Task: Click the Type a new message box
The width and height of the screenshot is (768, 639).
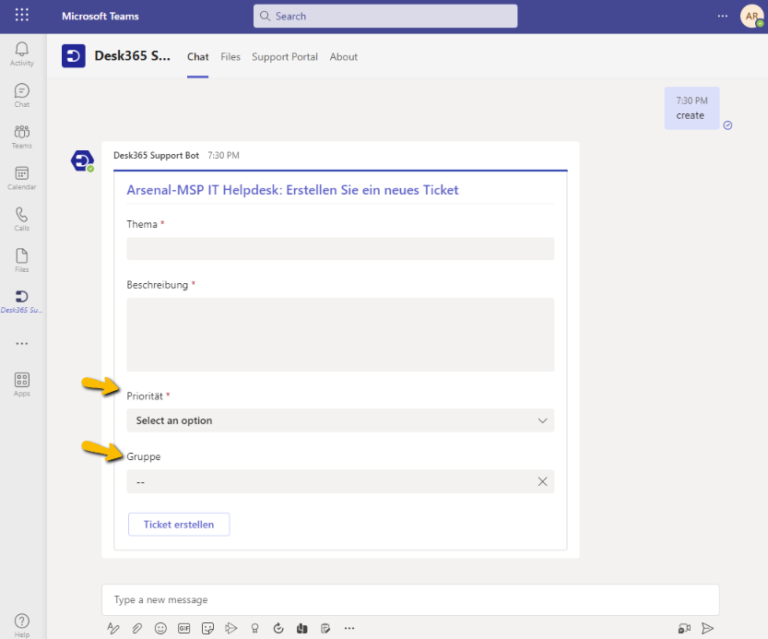Action: tap(410, 599)
